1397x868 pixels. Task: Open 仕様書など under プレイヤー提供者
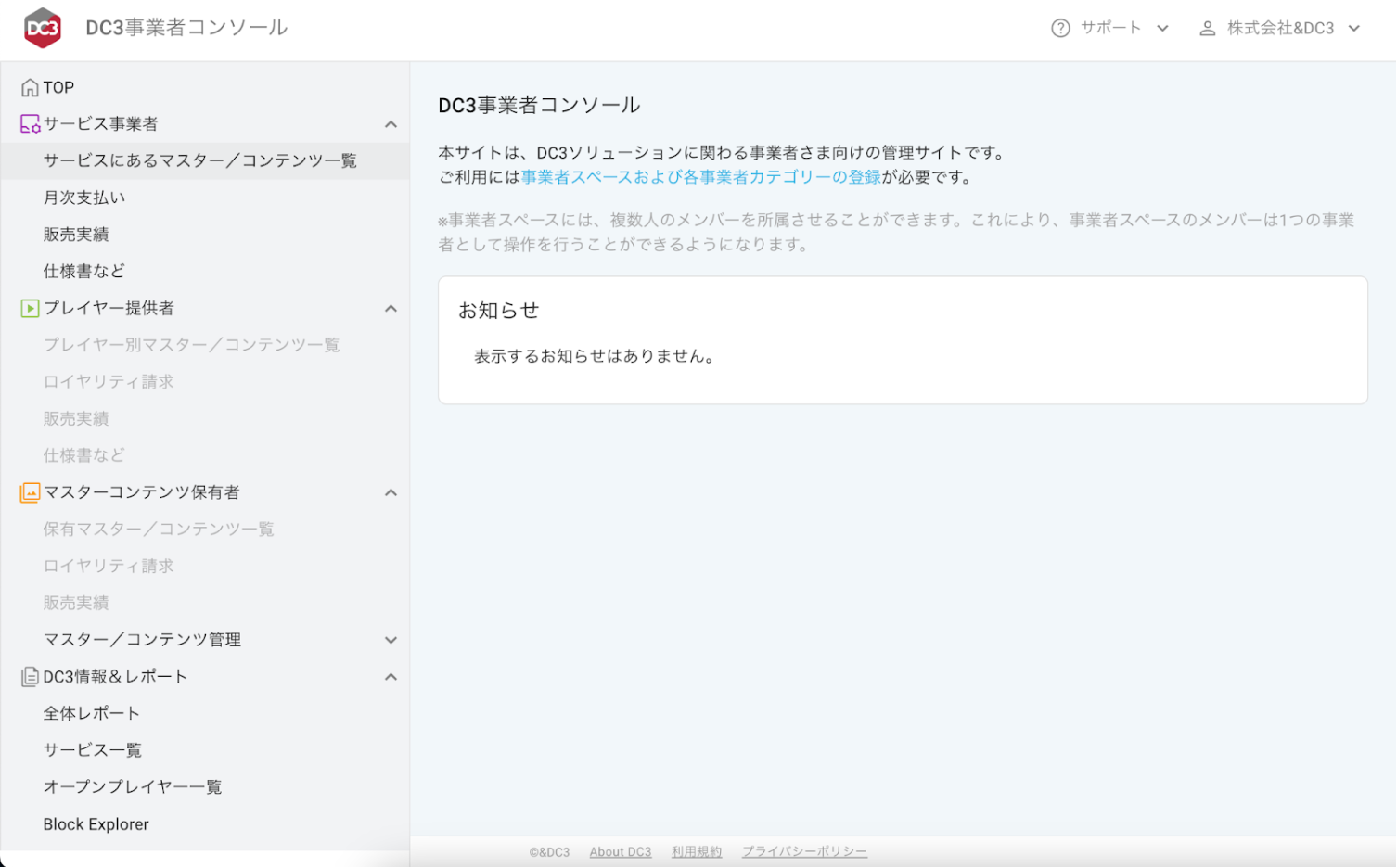coord(84,455)
